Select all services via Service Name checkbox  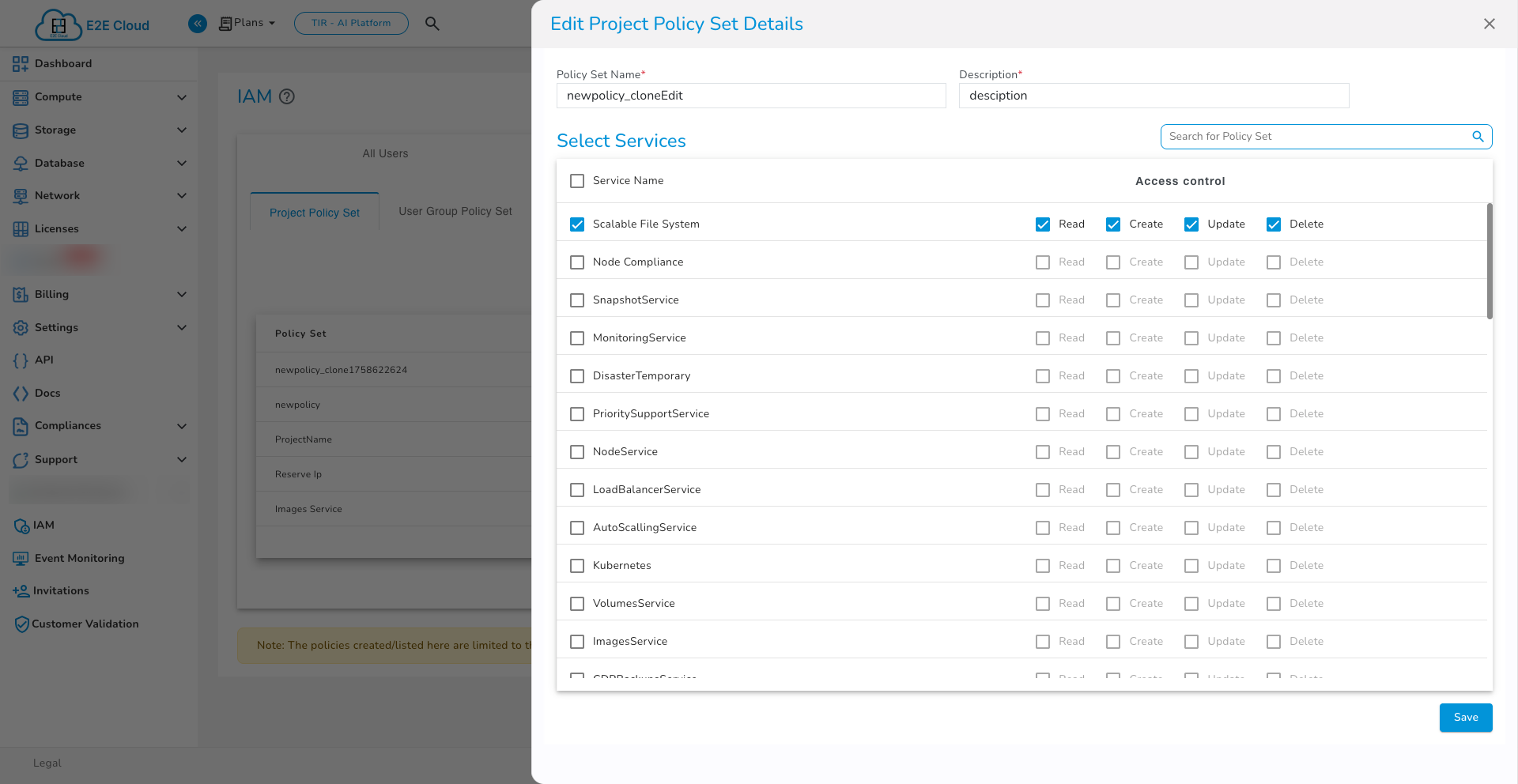coord(577,181)
